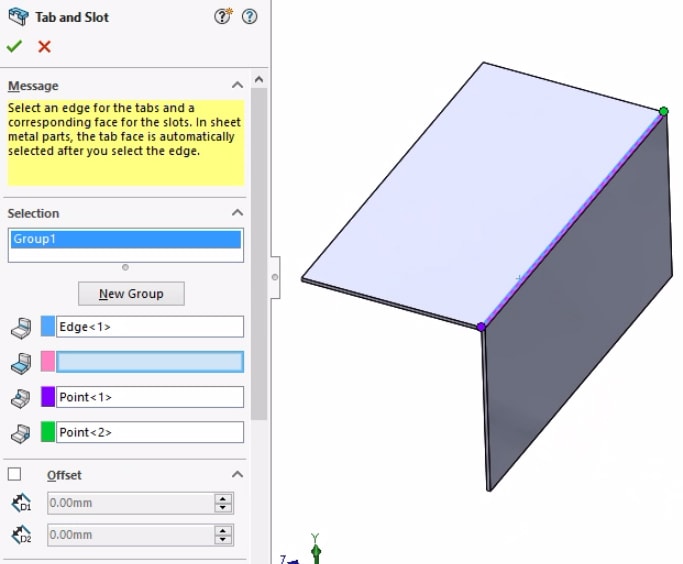Click the pink slot face swatch
683x564 pixels.
[x=48, y=361]
